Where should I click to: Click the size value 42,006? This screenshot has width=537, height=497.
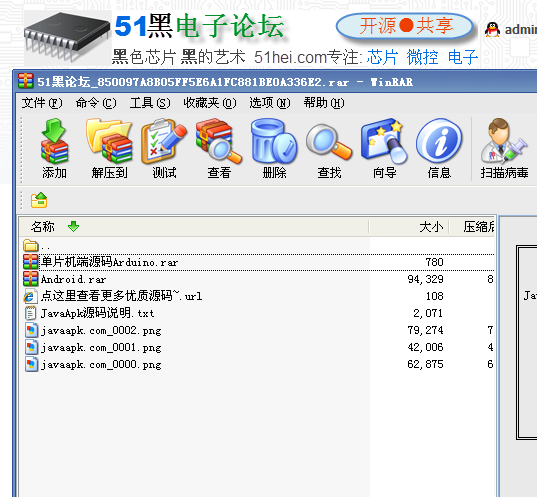point(425,347)
